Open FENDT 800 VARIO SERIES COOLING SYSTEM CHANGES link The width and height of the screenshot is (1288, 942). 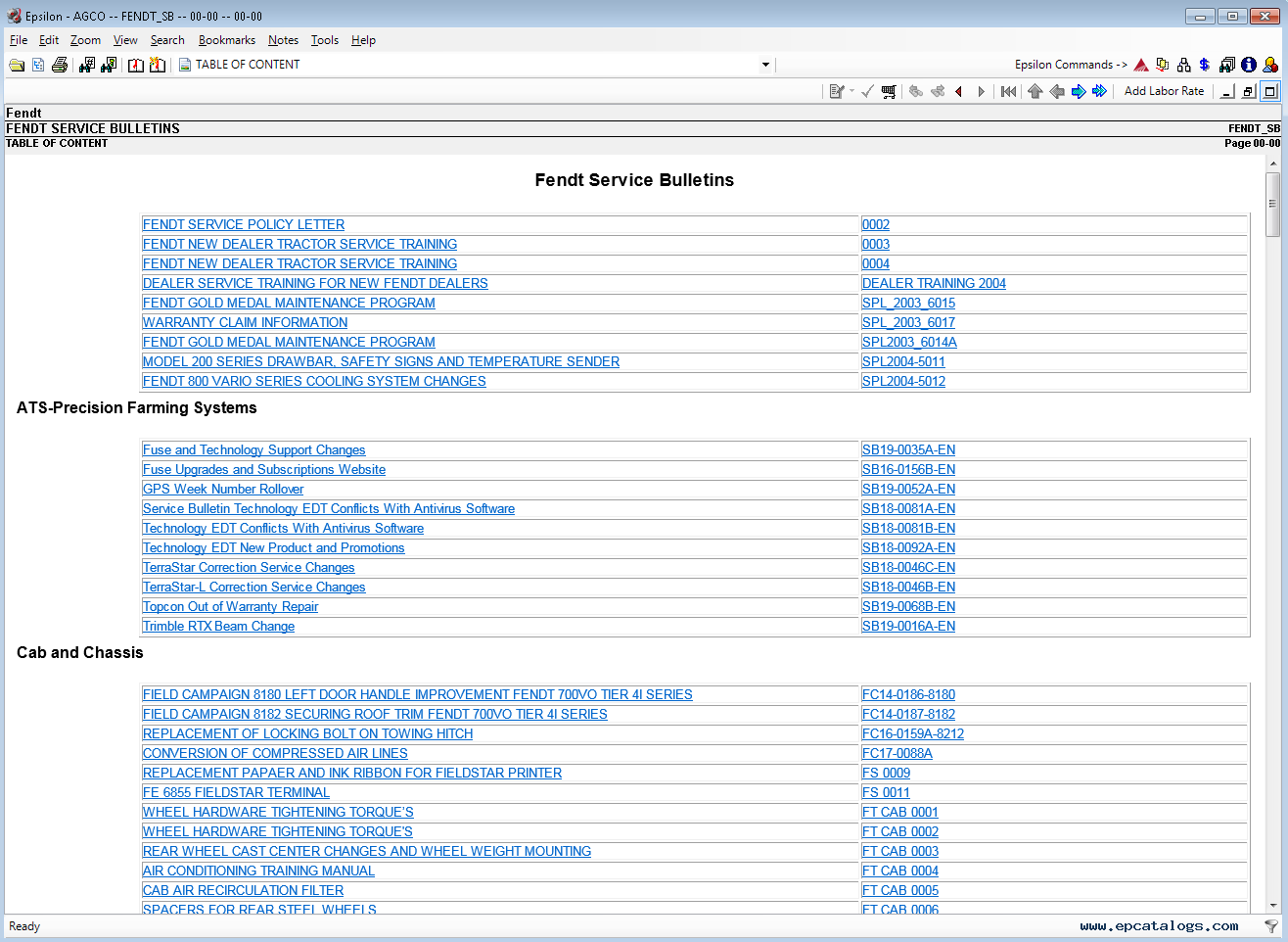coord(314,381)
